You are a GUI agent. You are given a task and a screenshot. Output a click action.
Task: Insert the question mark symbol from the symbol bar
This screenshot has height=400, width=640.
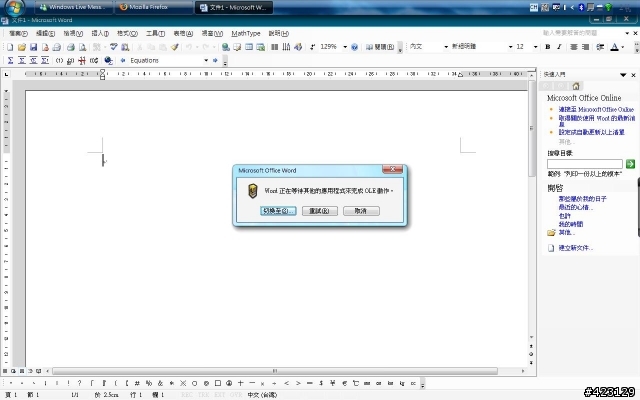79,383
